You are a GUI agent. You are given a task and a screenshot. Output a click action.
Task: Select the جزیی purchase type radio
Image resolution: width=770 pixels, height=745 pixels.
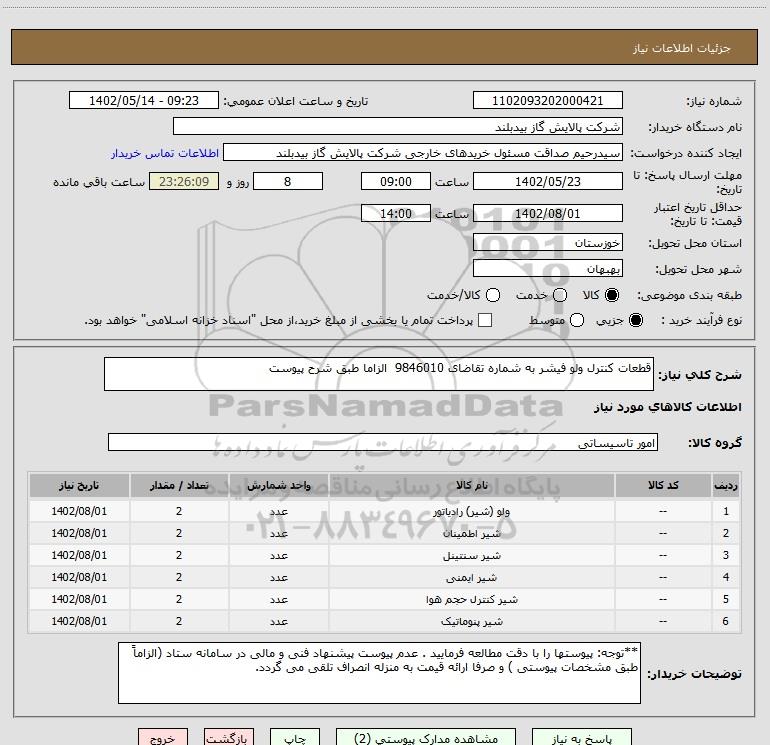635,320
